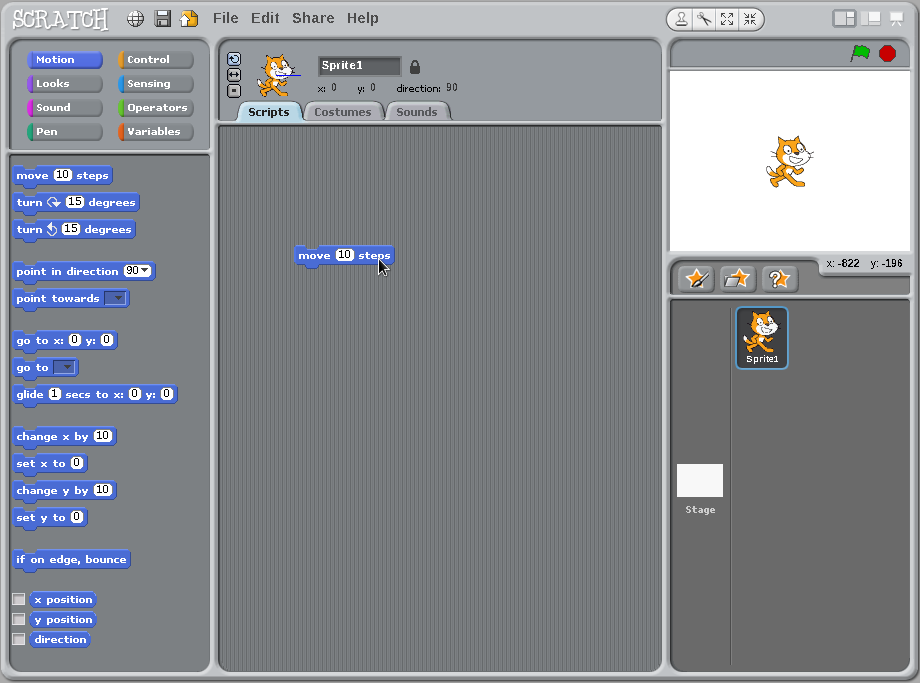Viewport: 920px width, 683px height.
Task: Set rotation style to left-right flip
Action: pyautogui.click(x=234, y=75)
